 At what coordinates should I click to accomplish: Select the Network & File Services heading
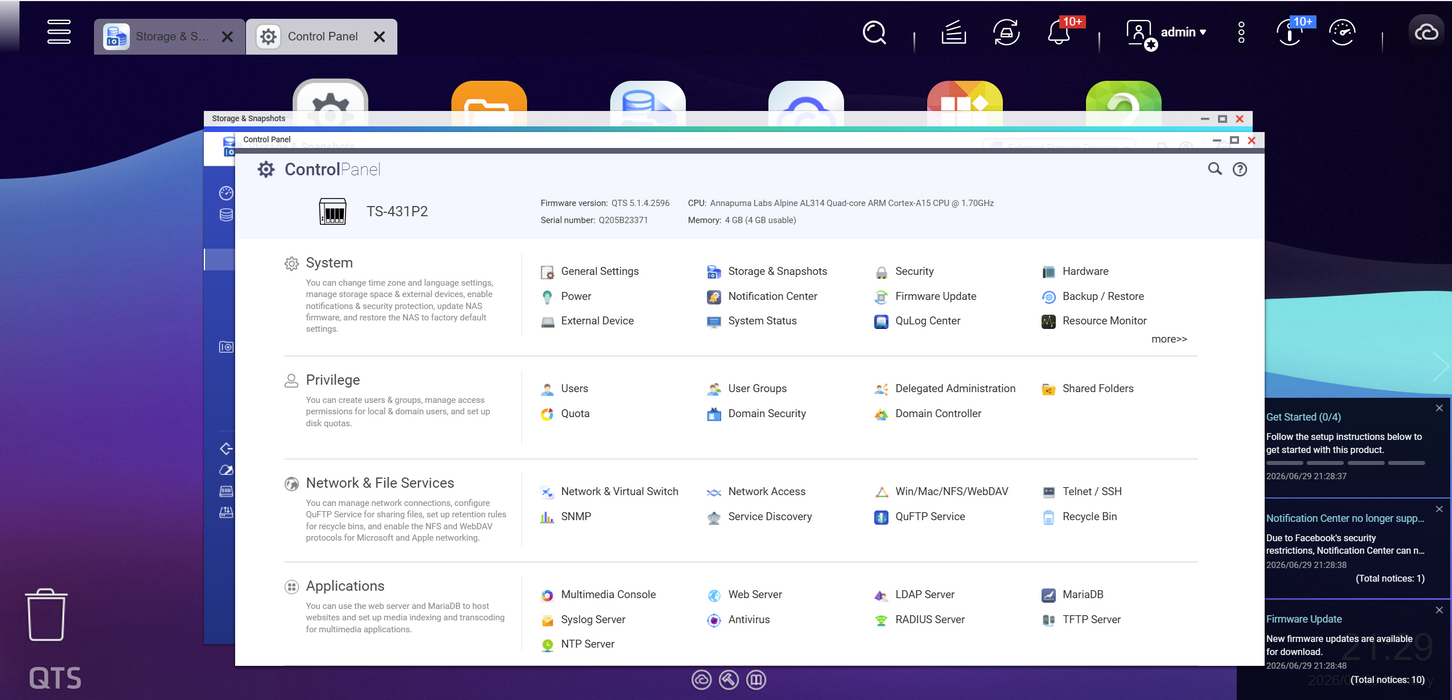[x=380, y=483]
